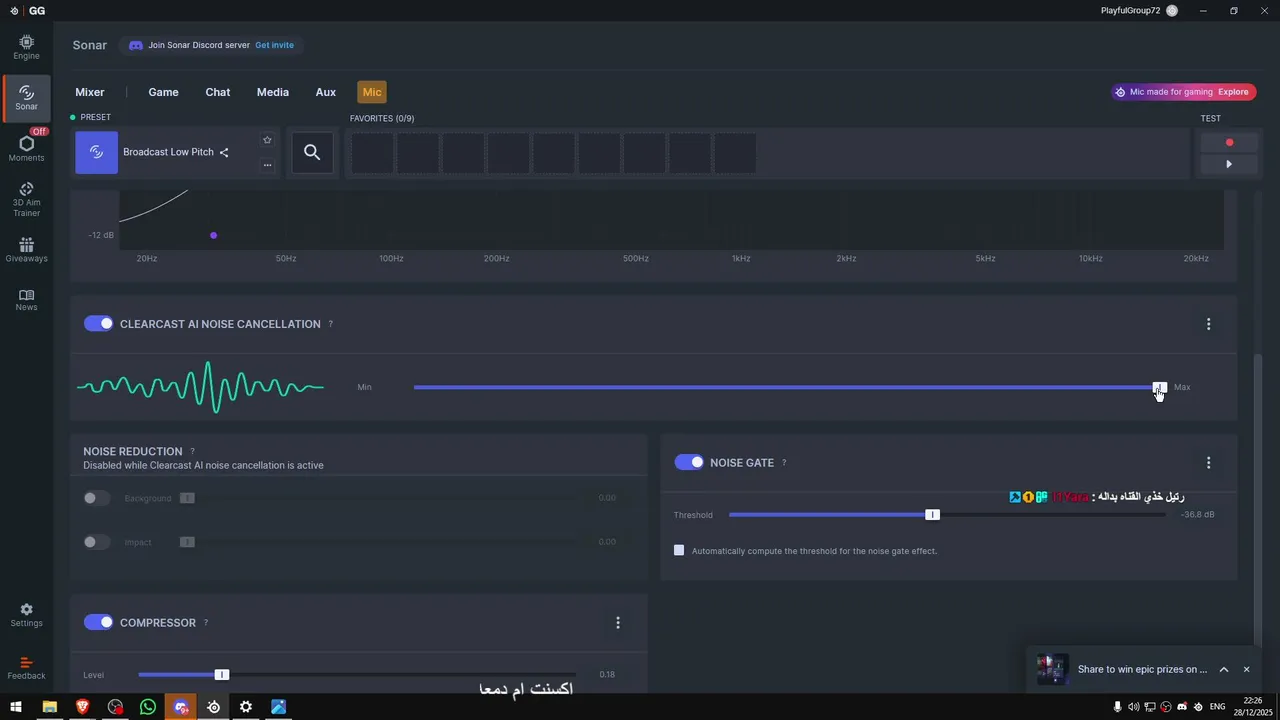Switch to the Game tab

click(163, 92)
